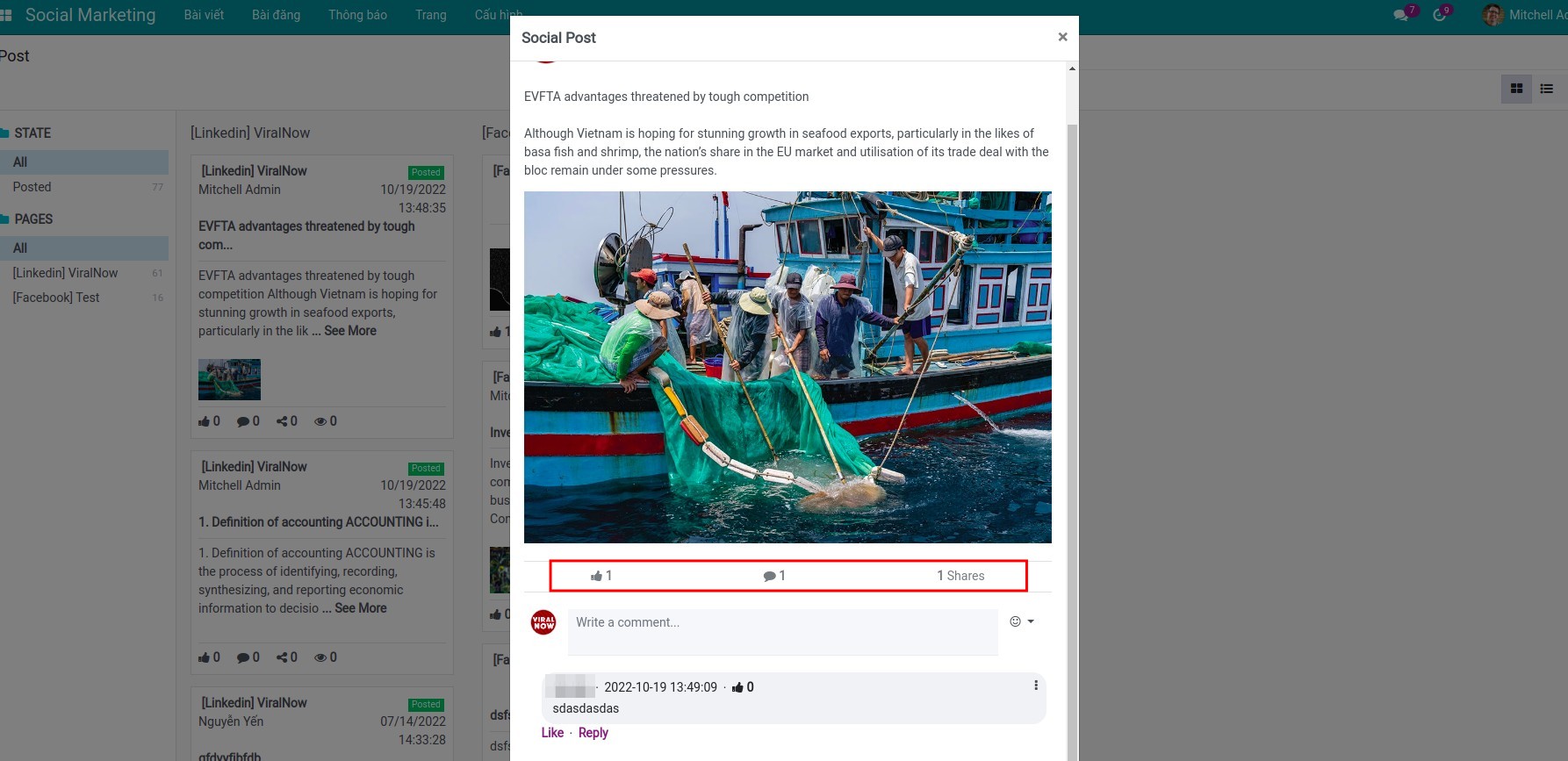Click the fishing boat post image
This screenshot has width=1568, height=761.
pyautogui.click(x=788, y=367)
